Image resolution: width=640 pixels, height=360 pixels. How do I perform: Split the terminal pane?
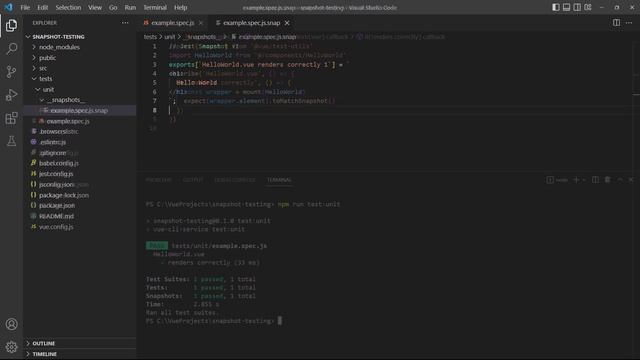[x=596, y=180]
